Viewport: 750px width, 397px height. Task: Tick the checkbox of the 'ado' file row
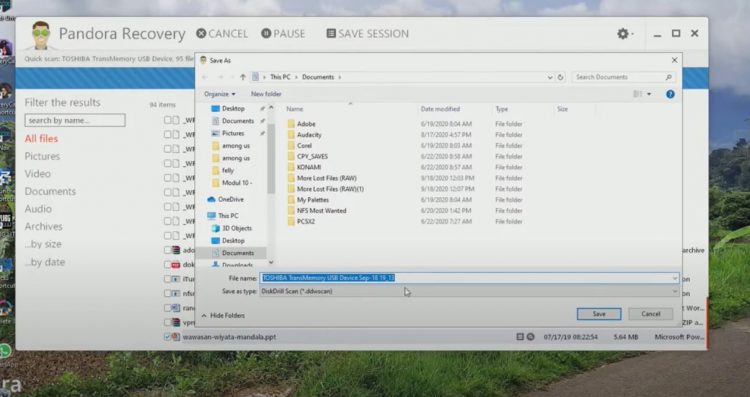(167, 250)
